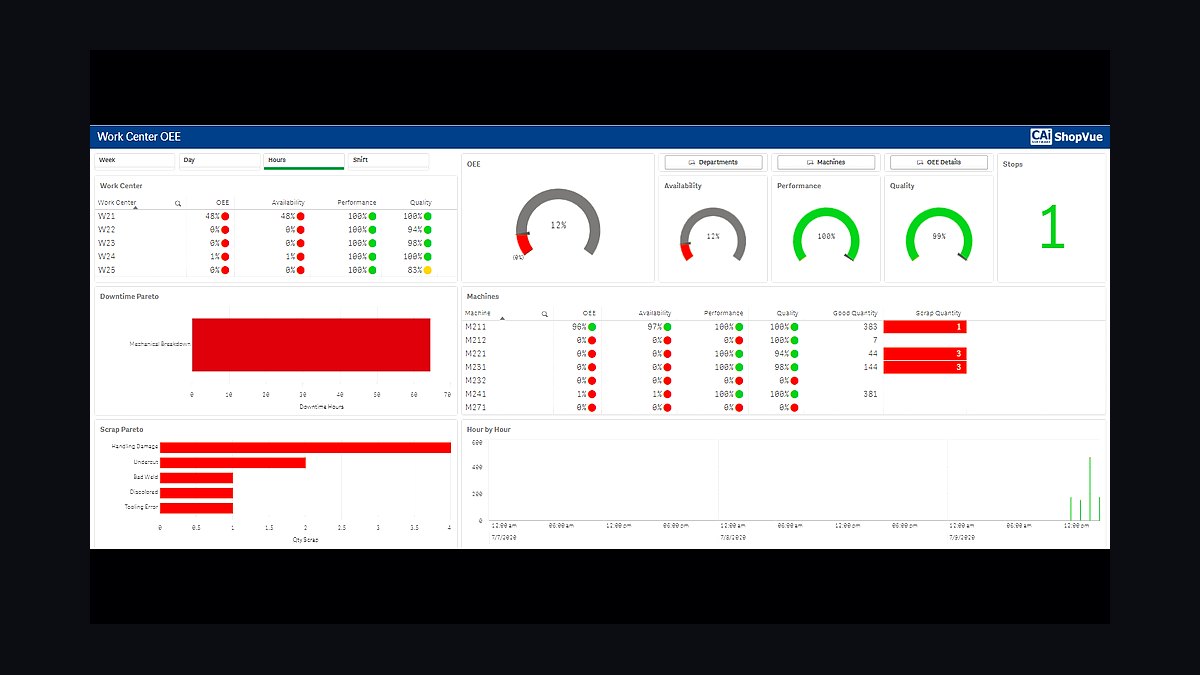Select machine M241 in Machines table
The width and height of the screenshot is (1200, 675).
tap(476, 394)
